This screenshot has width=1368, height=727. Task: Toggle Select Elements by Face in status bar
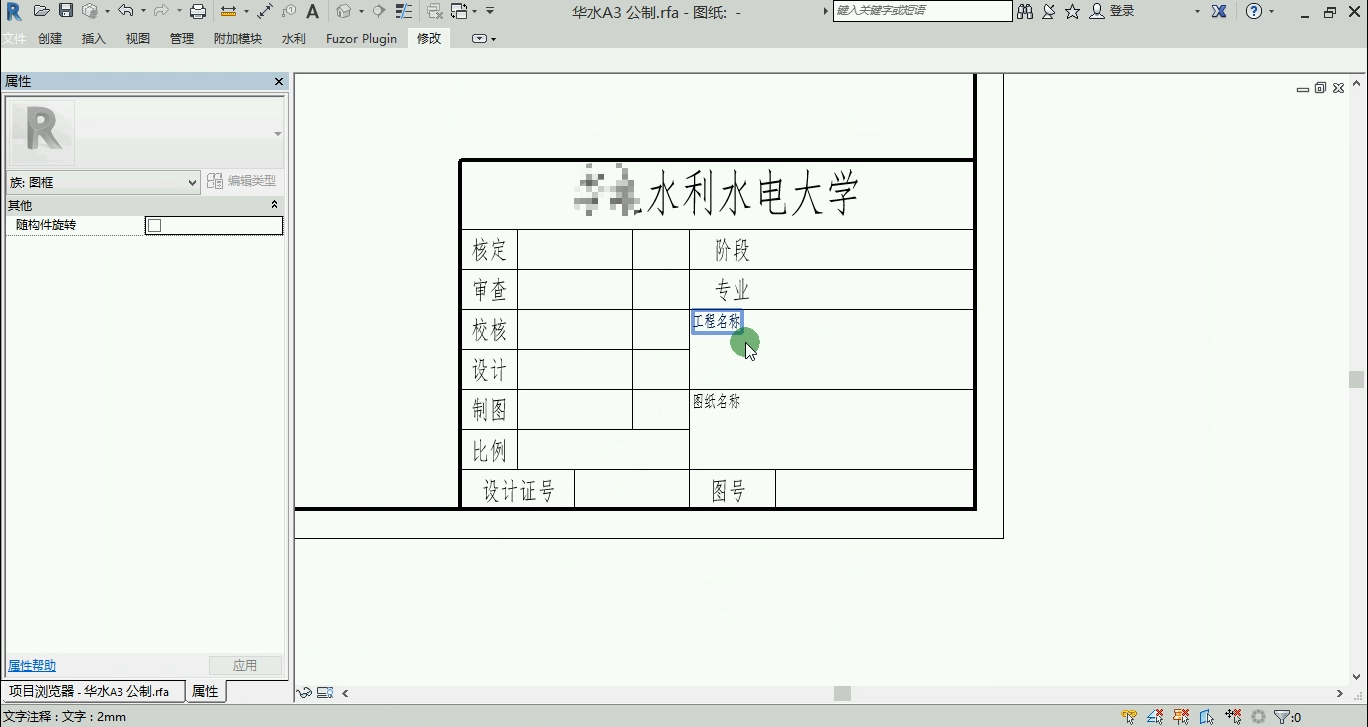1207,716
